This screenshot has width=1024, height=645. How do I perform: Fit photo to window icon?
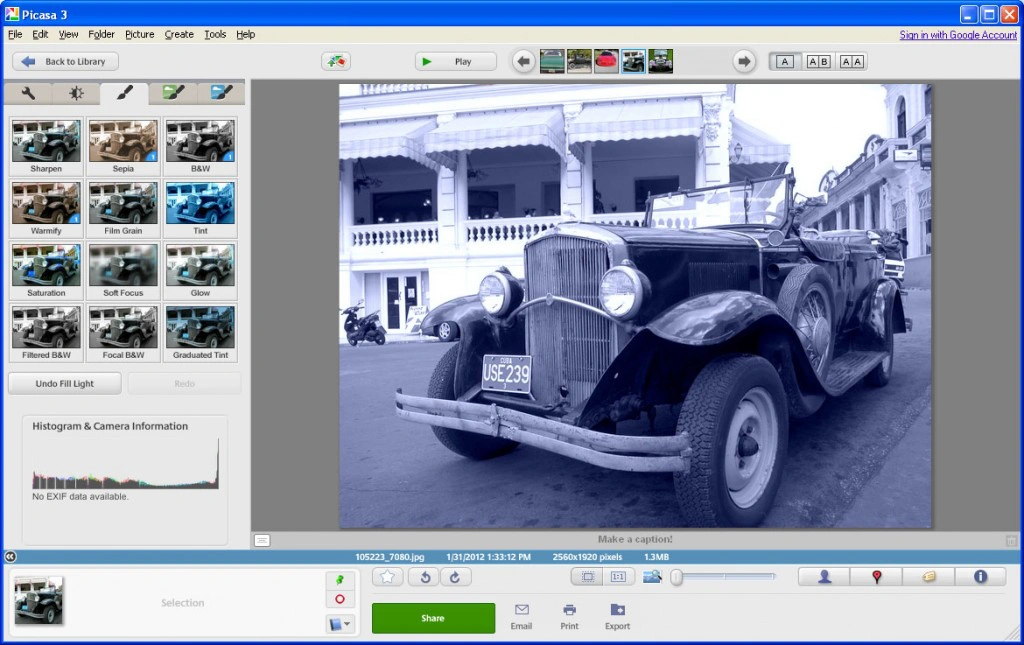587,576
